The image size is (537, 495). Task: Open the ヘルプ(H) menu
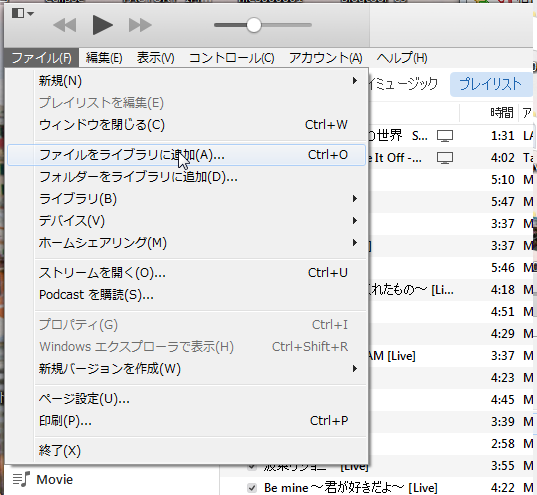tap(402, 58)
